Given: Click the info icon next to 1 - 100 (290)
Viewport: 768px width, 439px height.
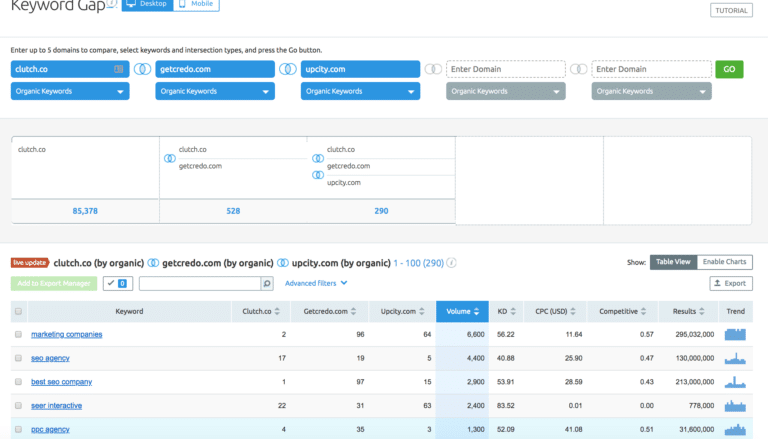Looking at the screenshot, I should coord(452,263).
